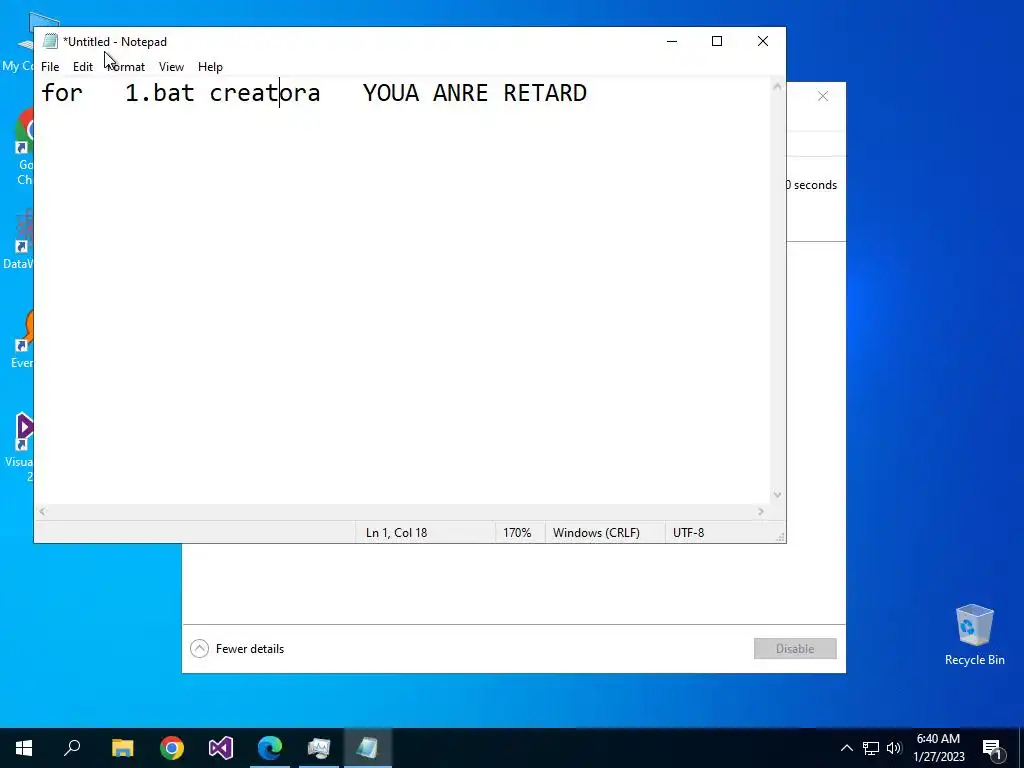Open the View menu in Notepad
1024x768 pixels.
click(x=171, y=67)
